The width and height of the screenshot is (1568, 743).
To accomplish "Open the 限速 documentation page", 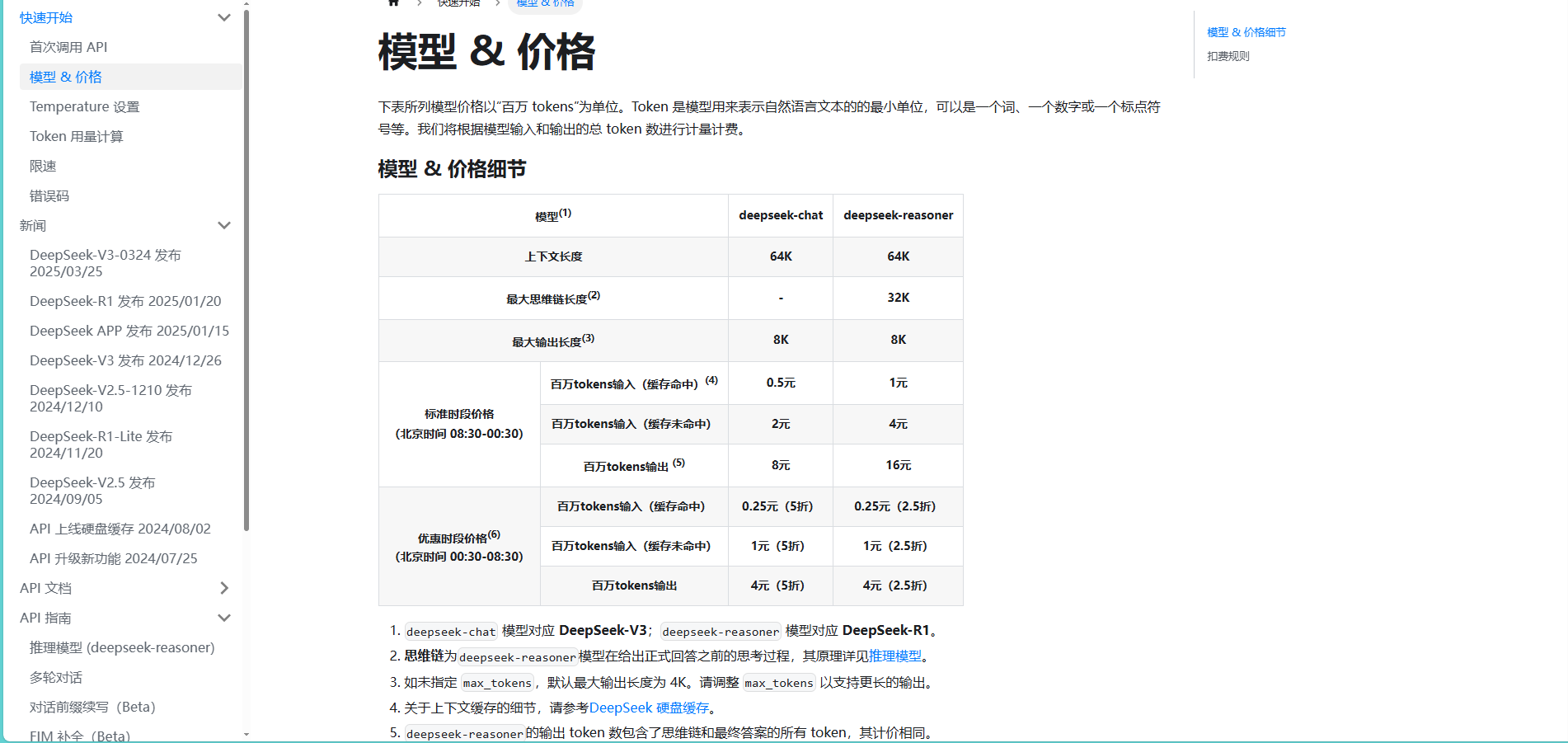I will point(43,166).
